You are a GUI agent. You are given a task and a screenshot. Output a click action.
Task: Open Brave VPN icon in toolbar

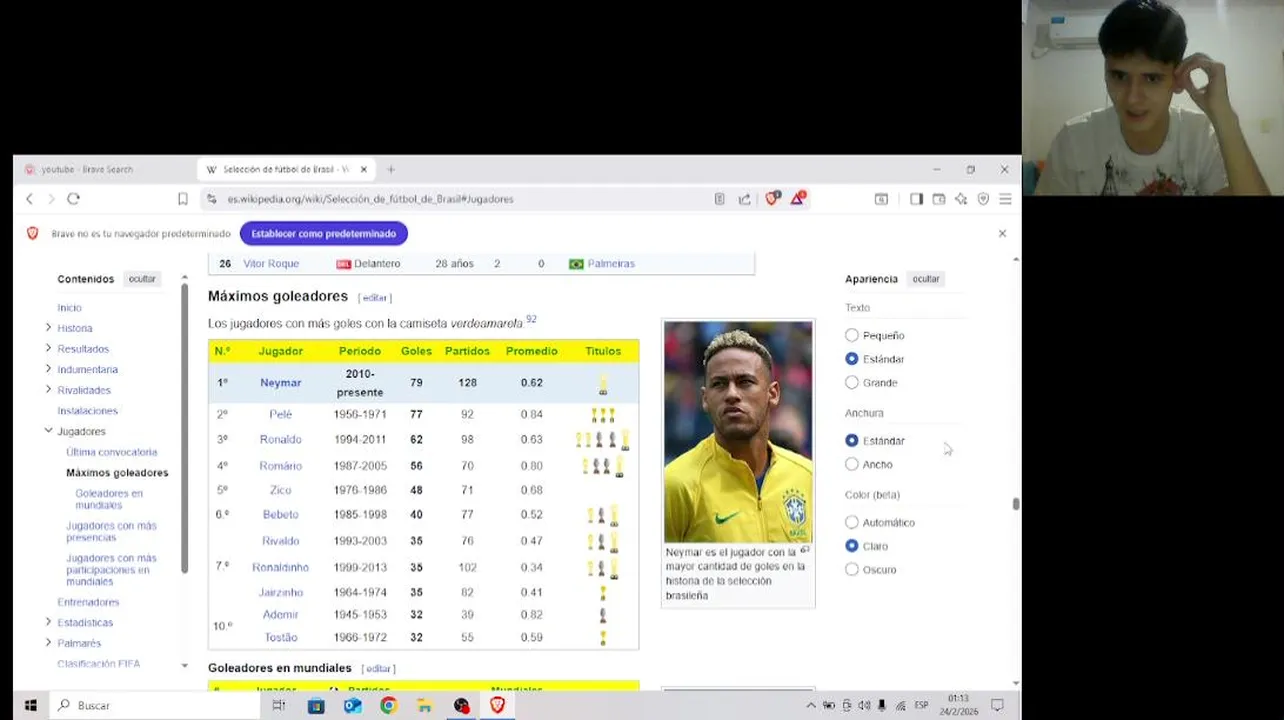[983, 199]
